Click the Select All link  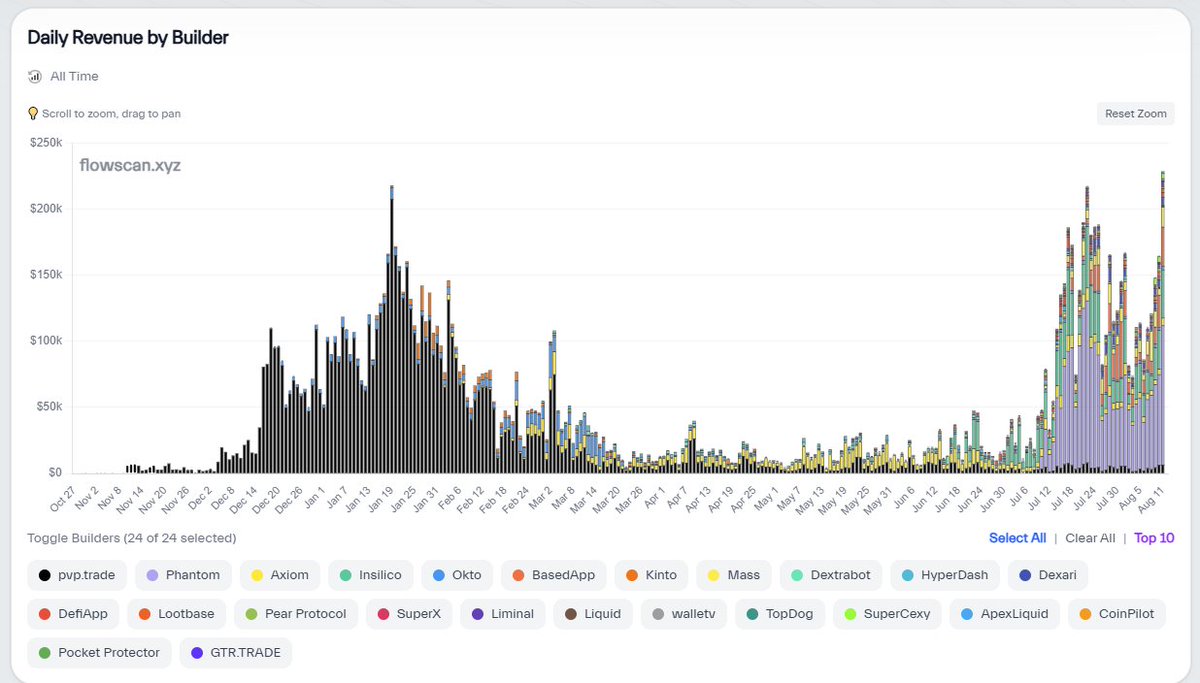(1018, 538)
